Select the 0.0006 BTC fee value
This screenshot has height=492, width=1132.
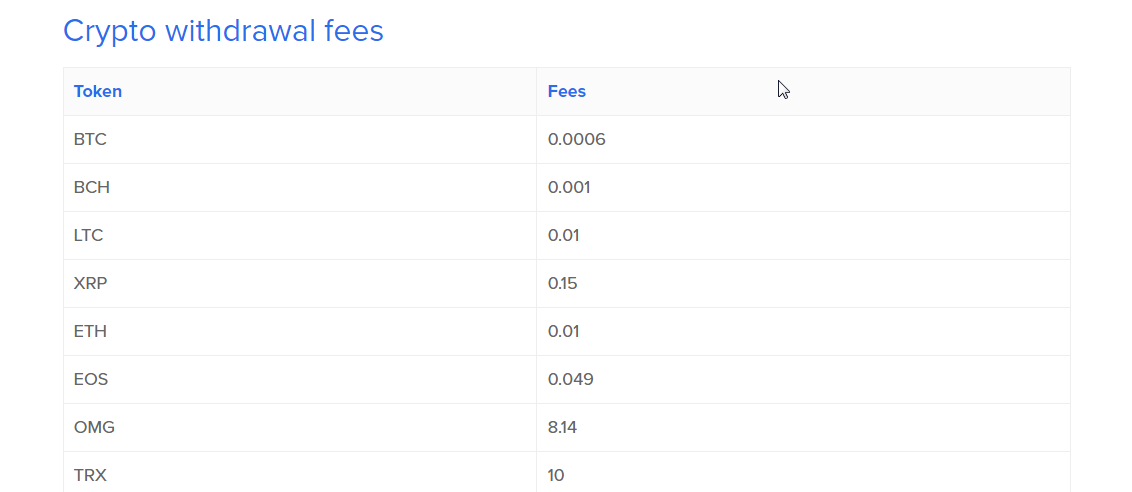tap(577, 139)
